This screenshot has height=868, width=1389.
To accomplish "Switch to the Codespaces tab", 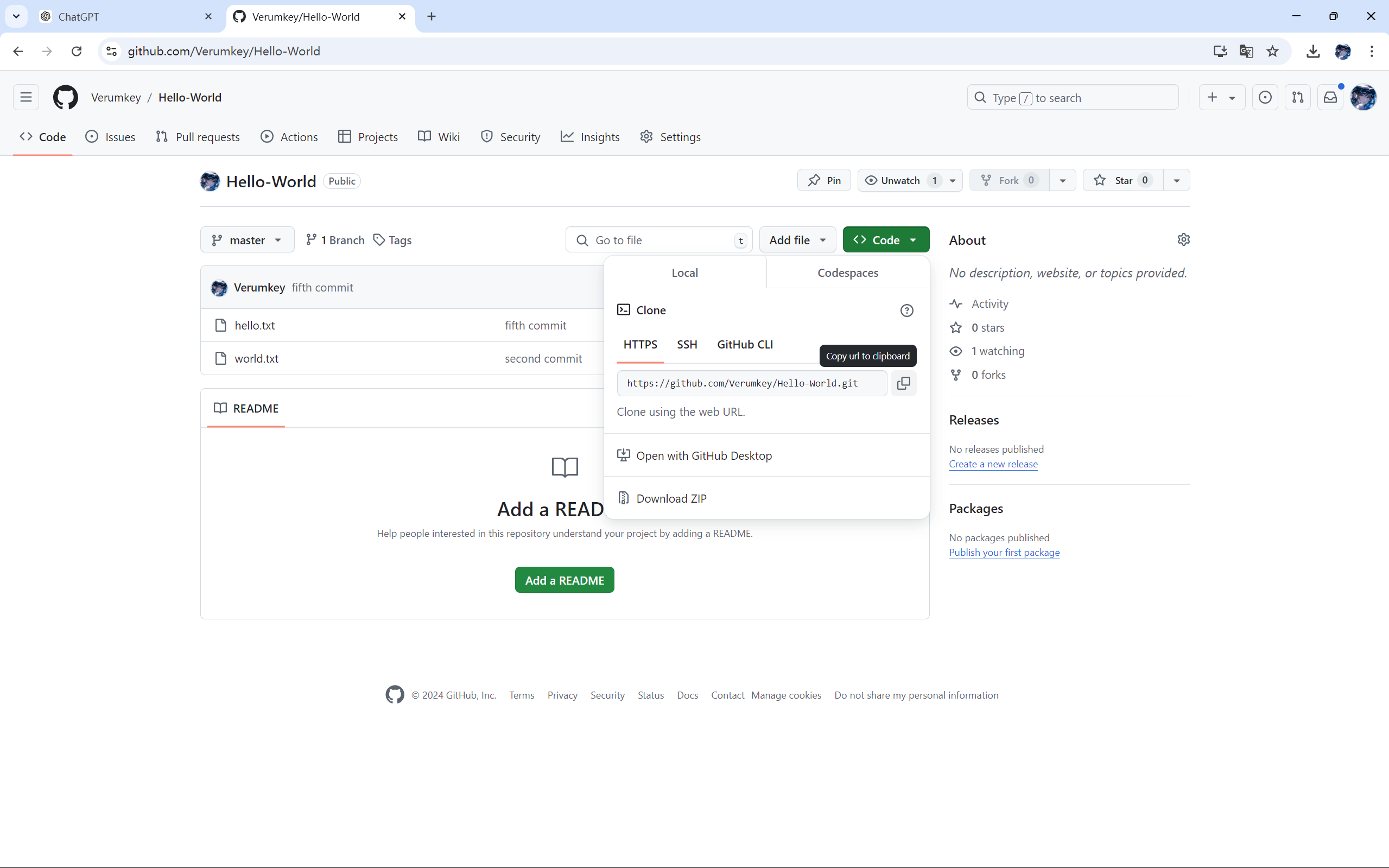I will coord(848,273).
